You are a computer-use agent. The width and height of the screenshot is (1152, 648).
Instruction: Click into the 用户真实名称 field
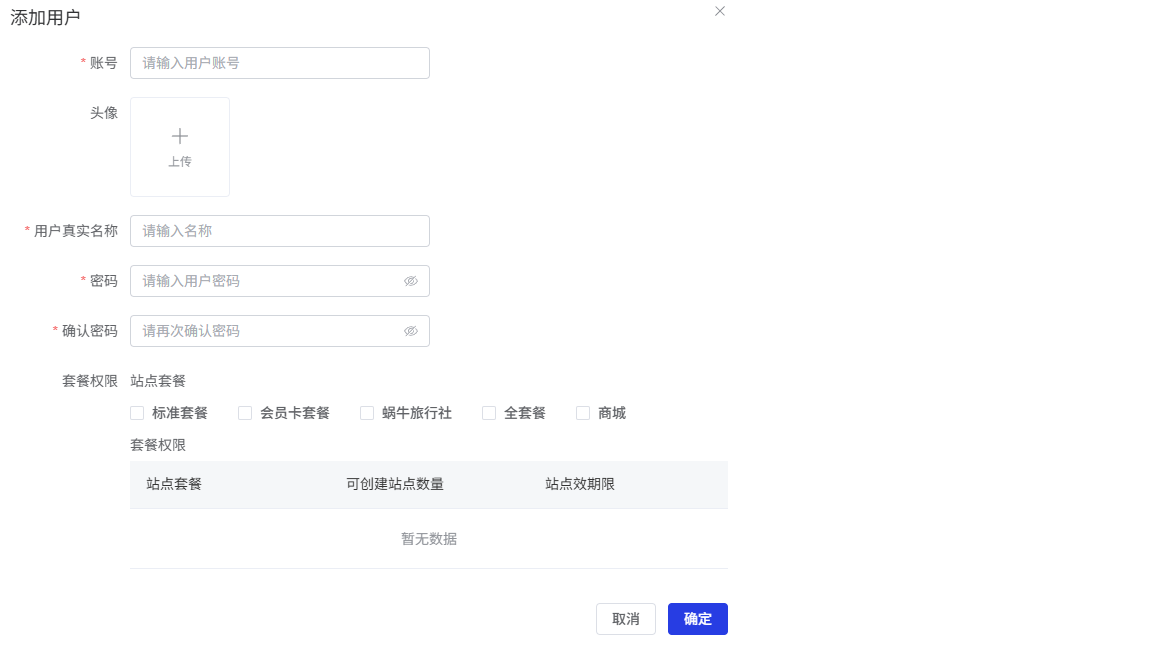(279, 231)
